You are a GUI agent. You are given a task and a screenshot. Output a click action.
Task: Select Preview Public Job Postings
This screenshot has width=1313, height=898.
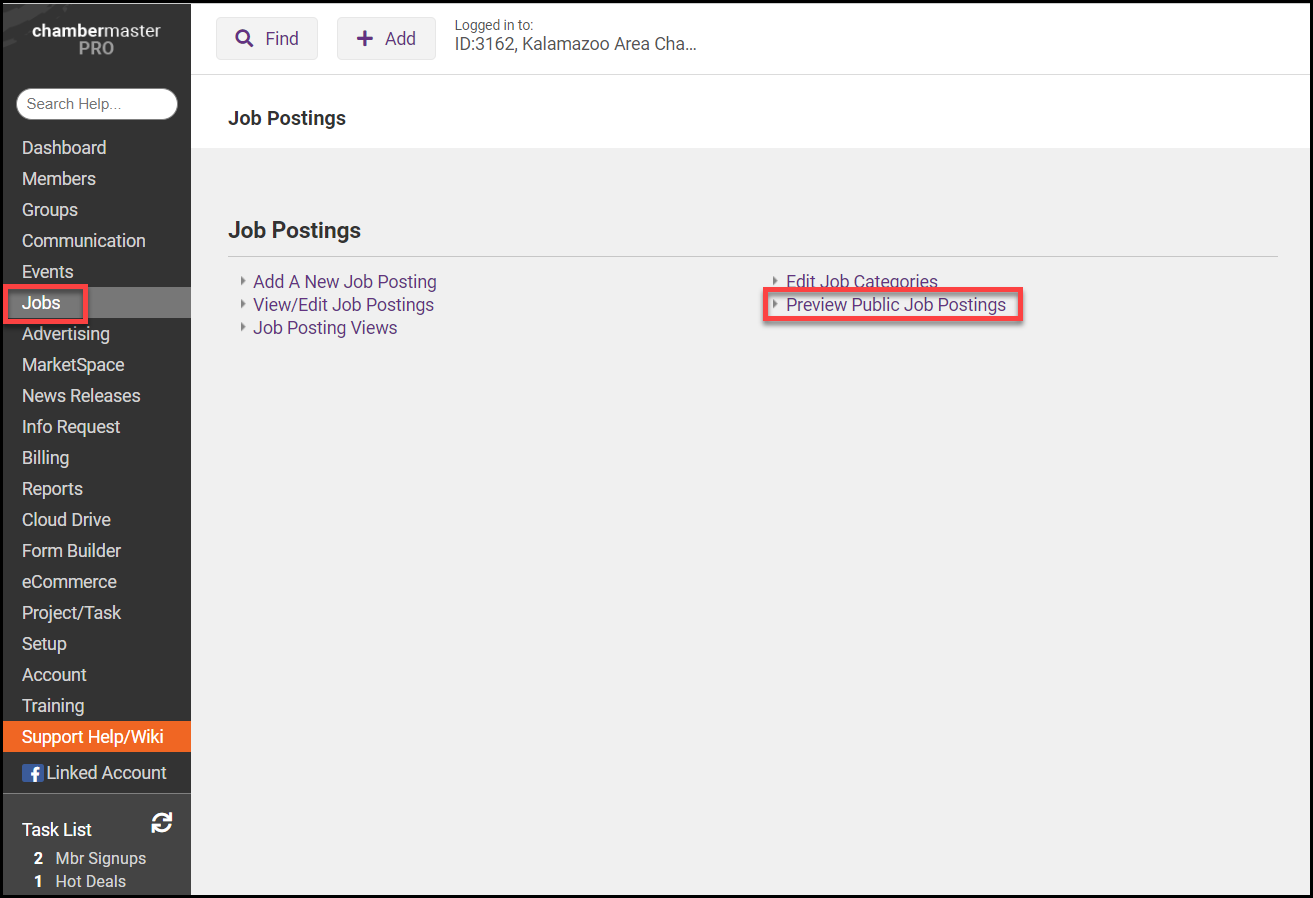pos(895,305)
